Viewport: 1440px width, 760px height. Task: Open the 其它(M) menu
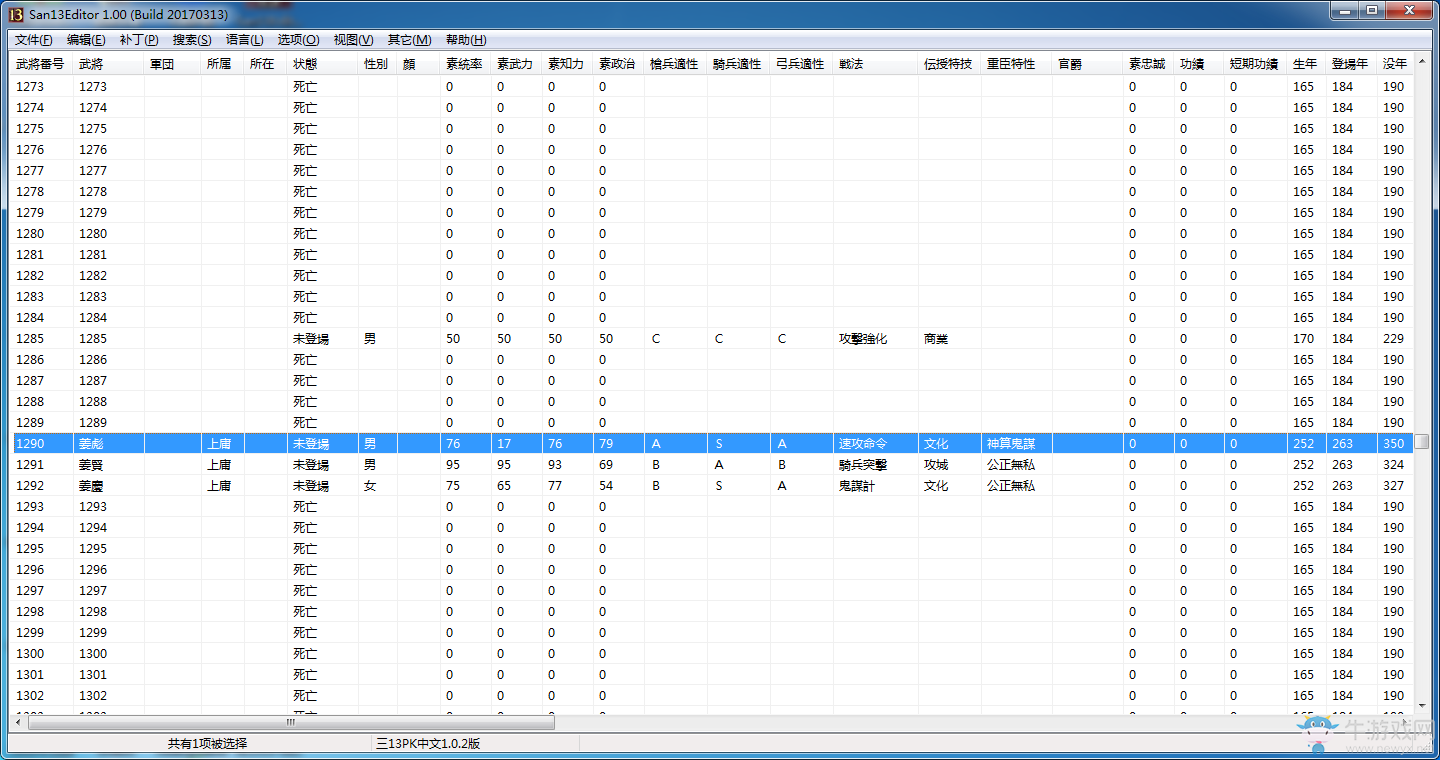pyautogui.click(x=410, y=40)
